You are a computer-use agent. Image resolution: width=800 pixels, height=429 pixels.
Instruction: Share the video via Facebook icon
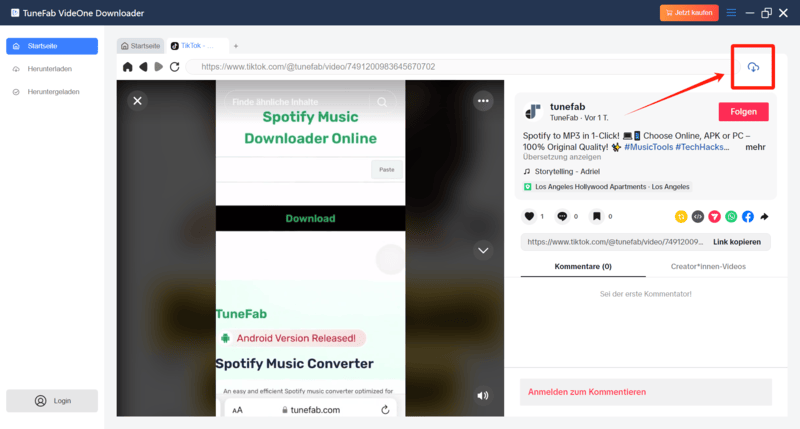(748, 216)
